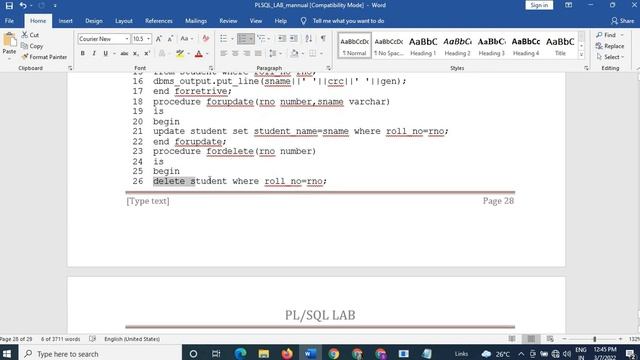Show paragraph marks with pilcrow button
The image size is (640, 360).
pos(323,39)
